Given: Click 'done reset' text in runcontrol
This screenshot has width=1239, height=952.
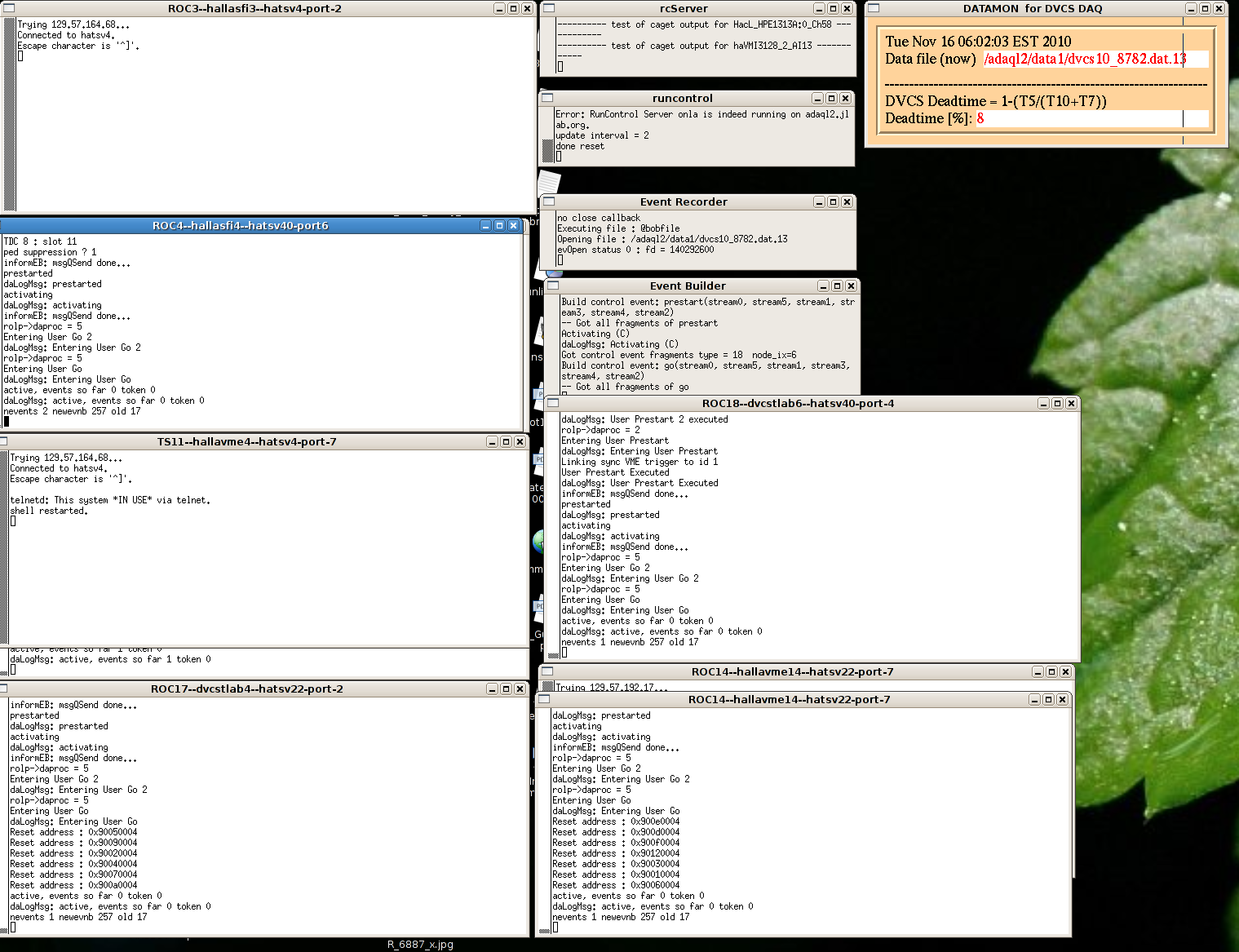Looking at the screenshot, I should 580,146.
